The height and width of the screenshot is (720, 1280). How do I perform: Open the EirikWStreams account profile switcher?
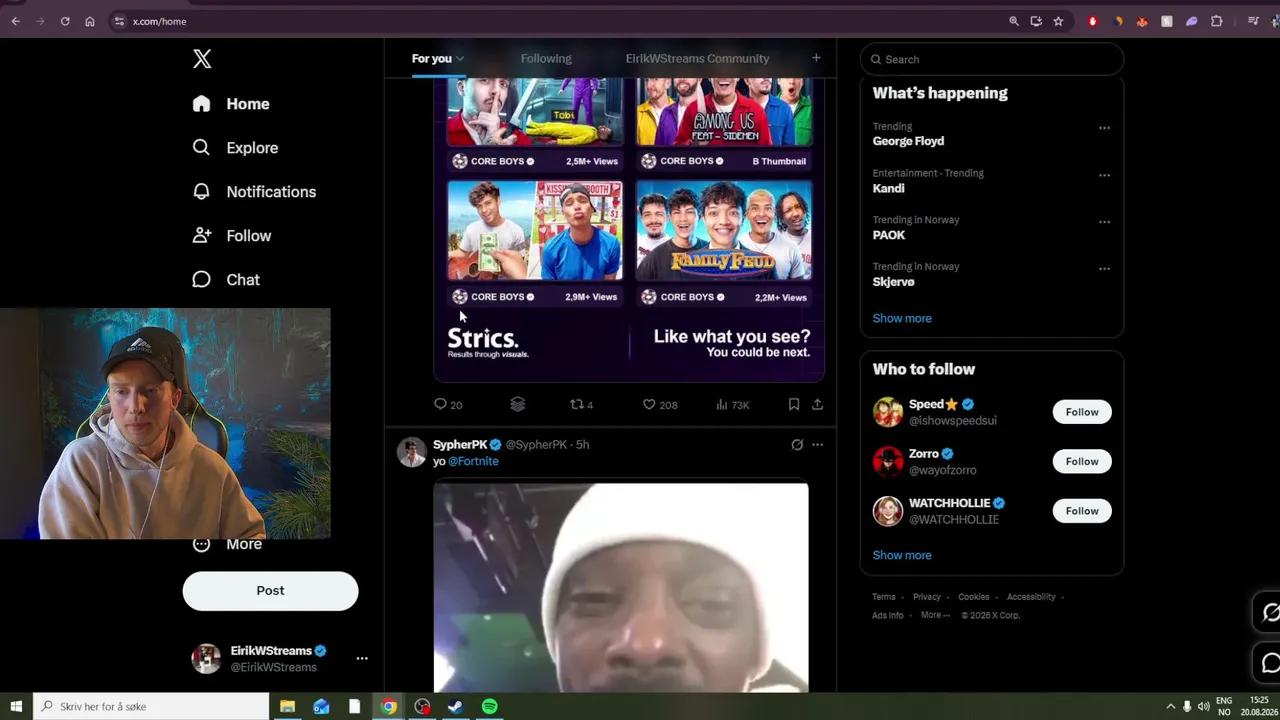pos(279,658)
